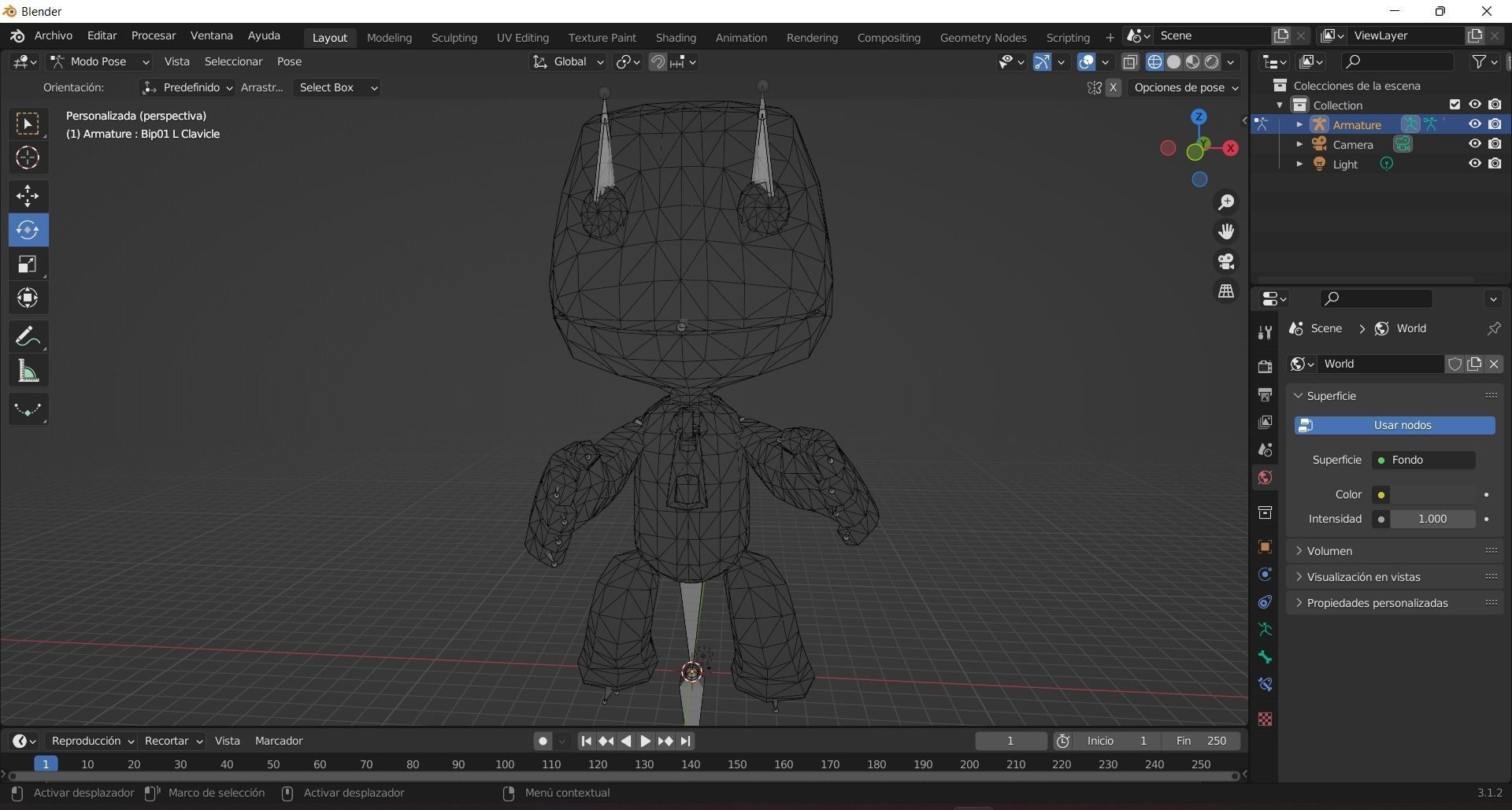Toggle the camera view icon

click(1226, 261)
